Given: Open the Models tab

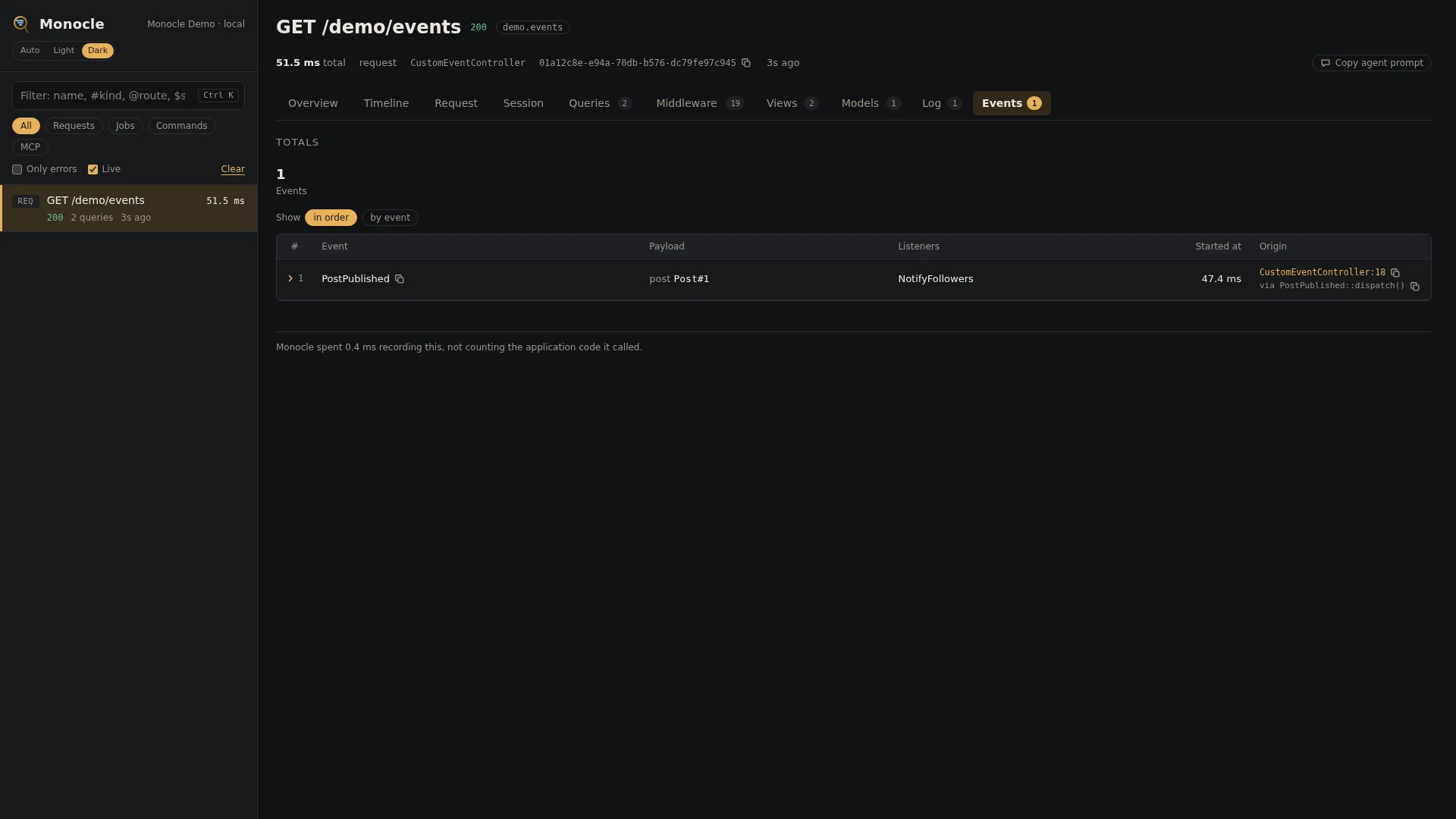Looking at the screenshot, I should click(871, 103).
